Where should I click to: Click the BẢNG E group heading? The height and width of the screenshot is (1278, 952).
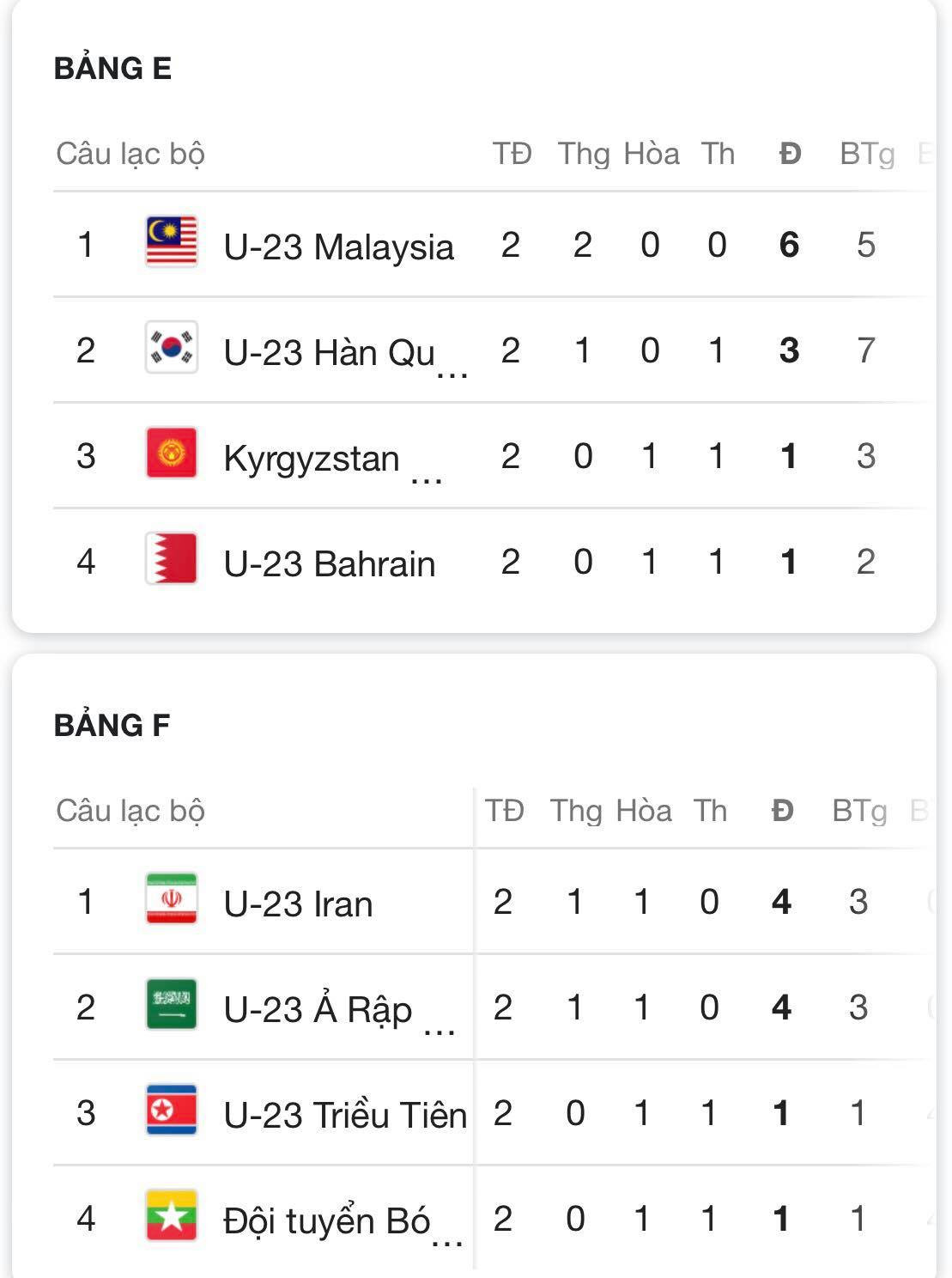point(112,69)
